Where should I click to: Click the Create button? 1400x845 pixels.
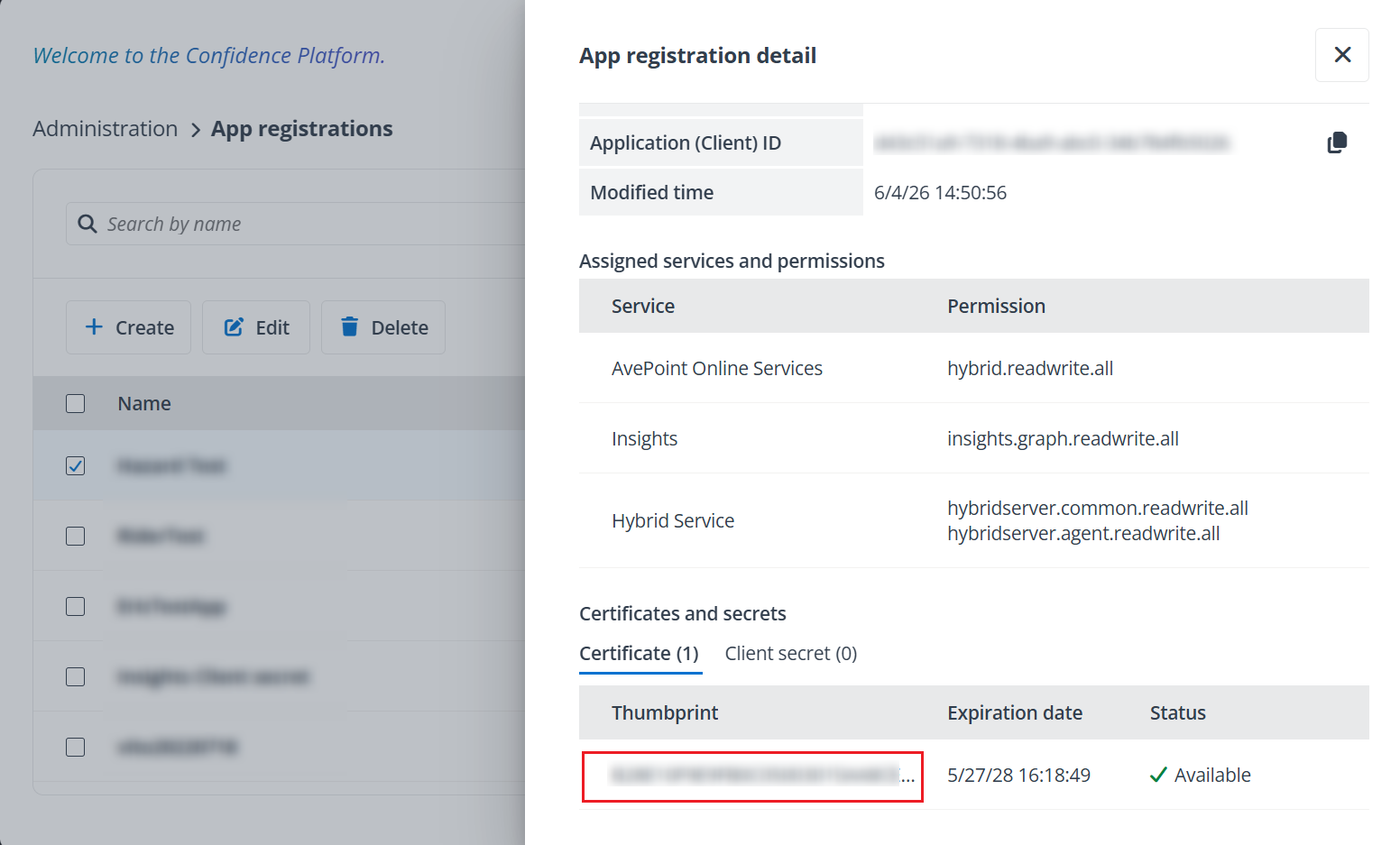[128, 327]
